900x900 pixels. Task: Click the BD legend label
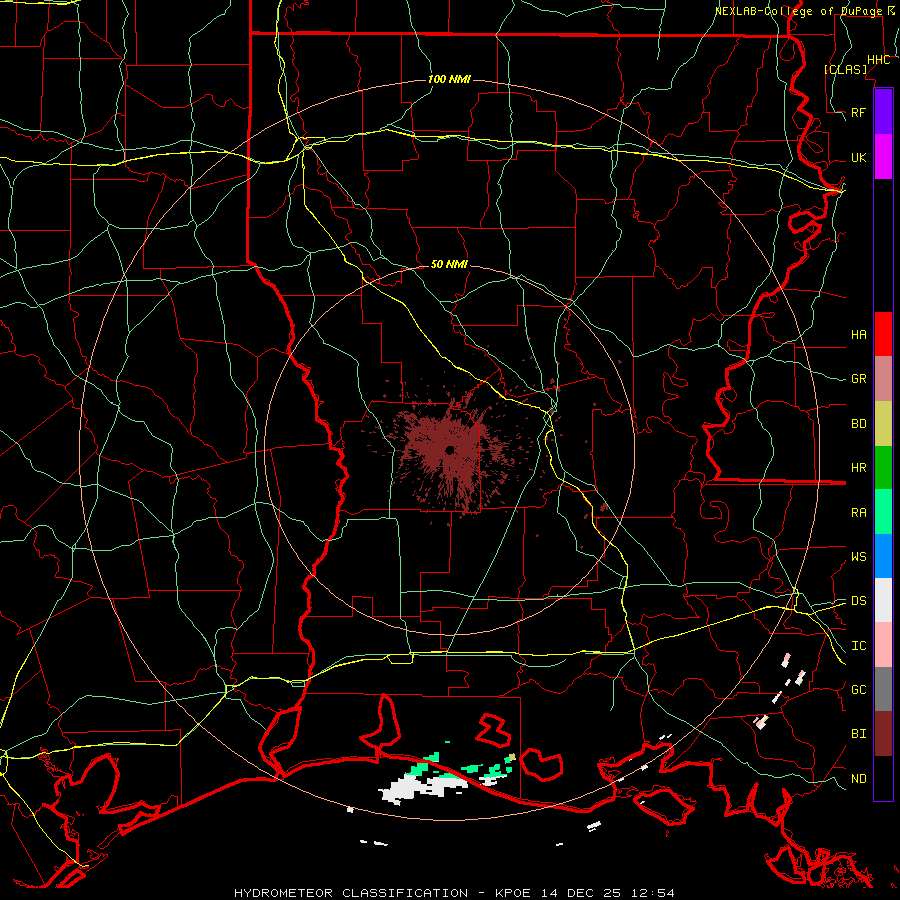858,424
